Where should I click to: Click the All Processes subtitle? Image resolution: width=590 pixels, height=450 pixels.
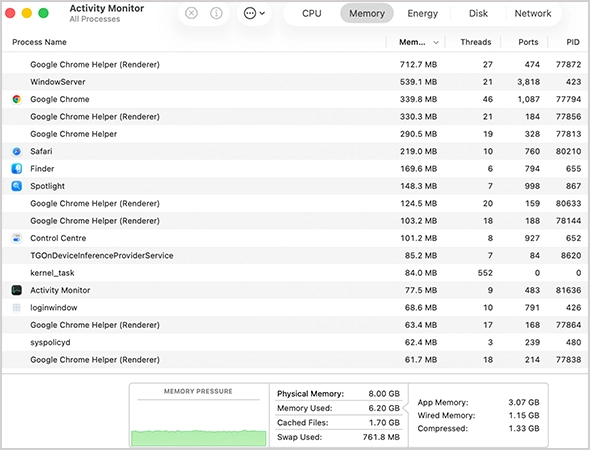pyautogui.click(x=95, y=19)
